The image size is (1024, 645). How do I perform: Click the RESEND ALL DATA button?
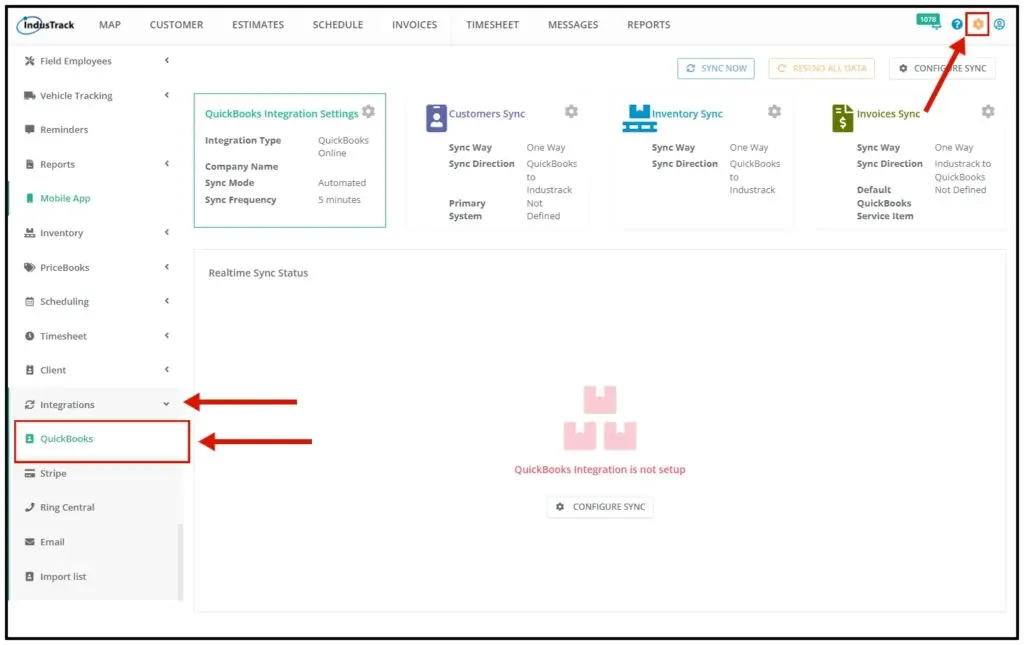[x=822, y=69]
